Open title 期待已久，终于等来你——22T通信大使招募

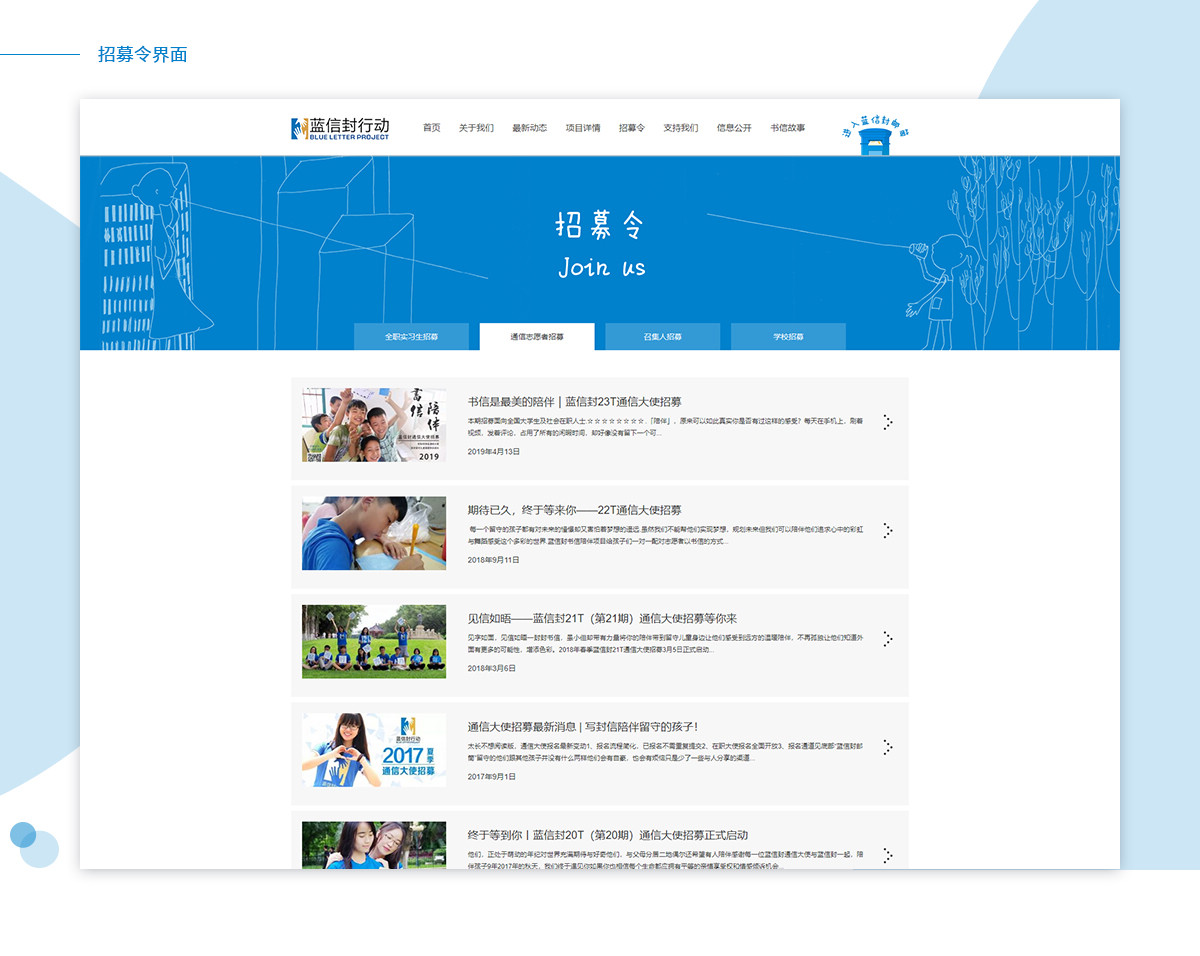574,510
